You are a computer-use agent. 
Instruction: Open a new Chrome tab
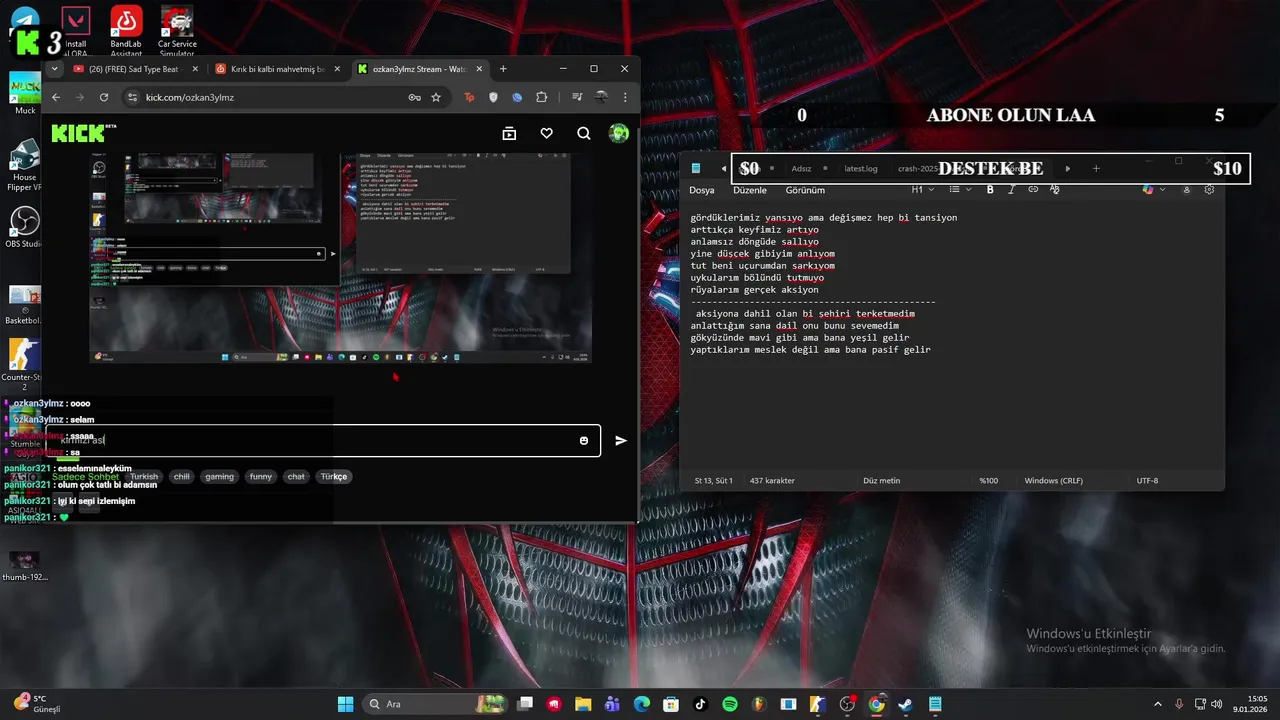[503, 69]
